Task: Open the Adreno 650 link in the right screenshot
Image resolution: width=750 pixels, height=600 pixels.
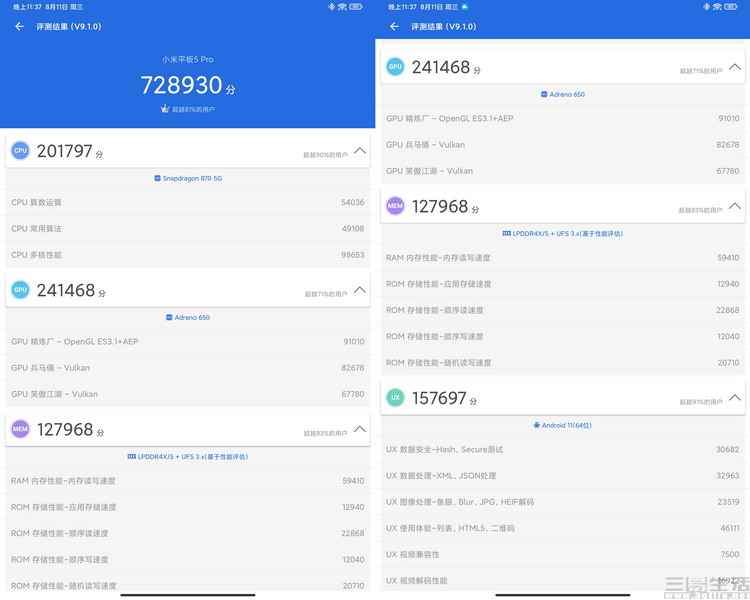Action: pos(563,94)
